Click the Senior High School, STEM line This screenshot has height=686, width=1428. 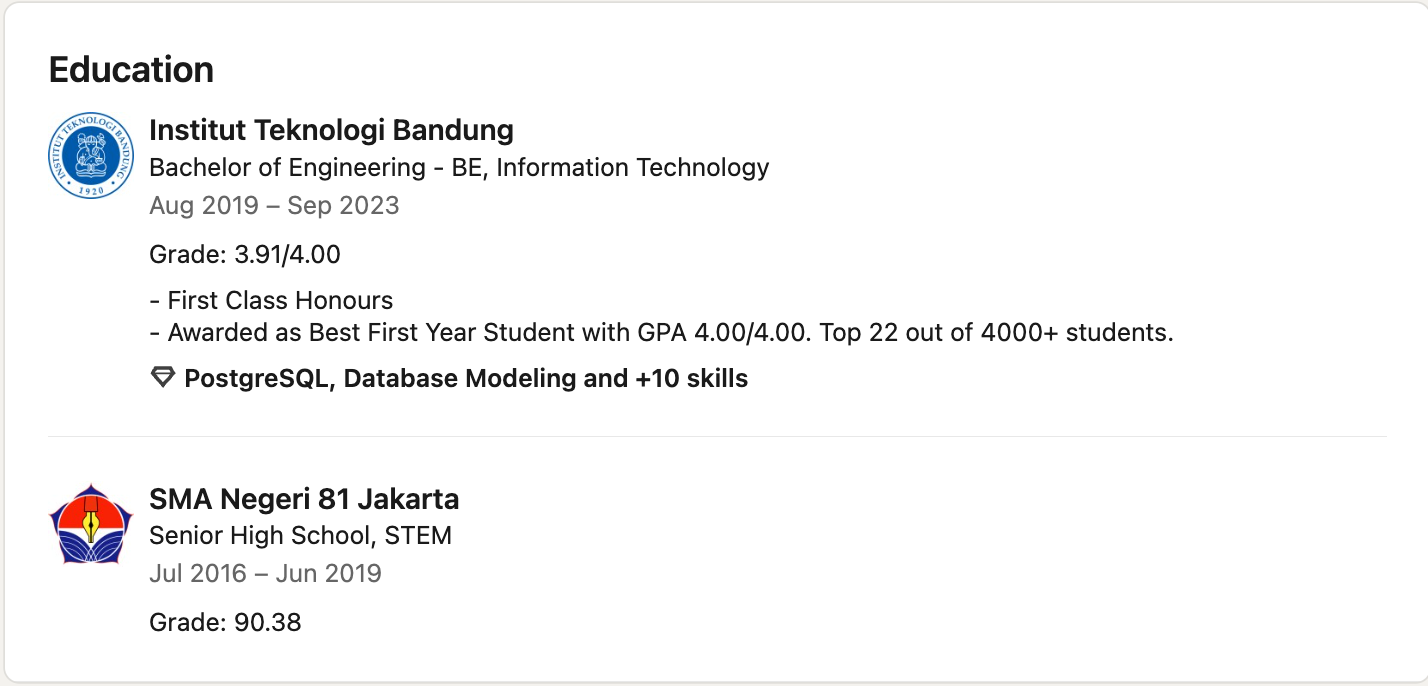click(x=300, y=536)
